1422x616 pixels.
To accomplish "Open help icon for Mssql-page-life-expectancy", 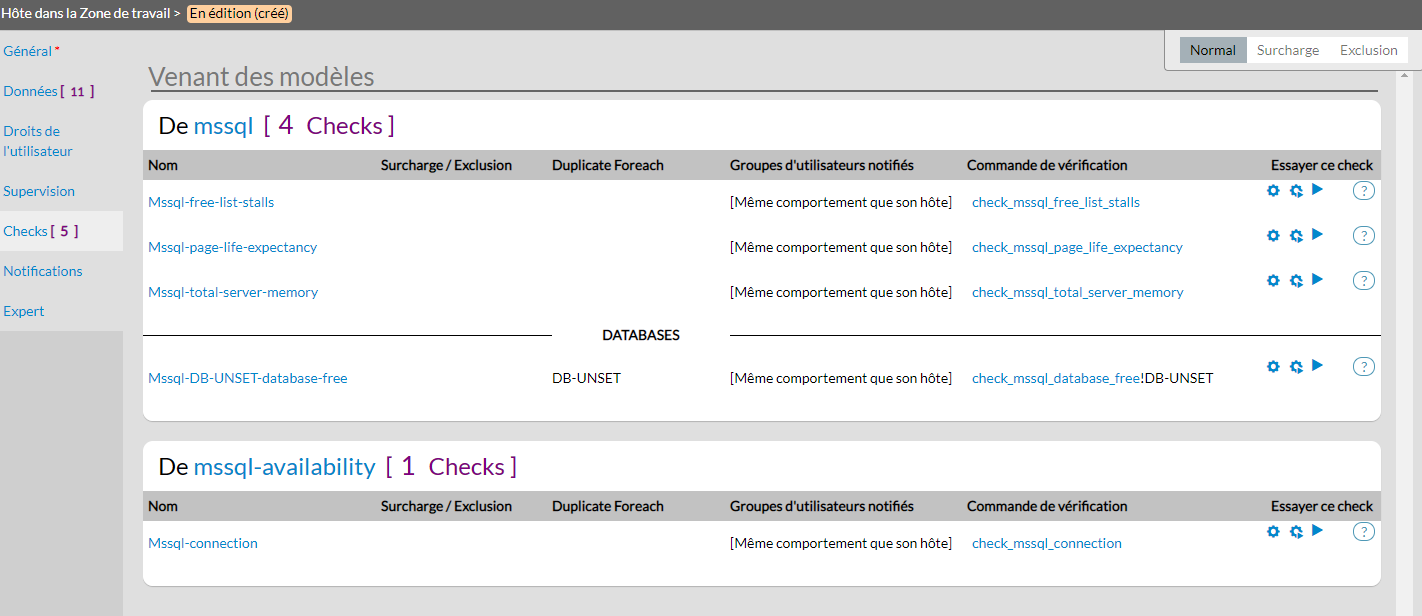I will click(x=1363, y=236).
